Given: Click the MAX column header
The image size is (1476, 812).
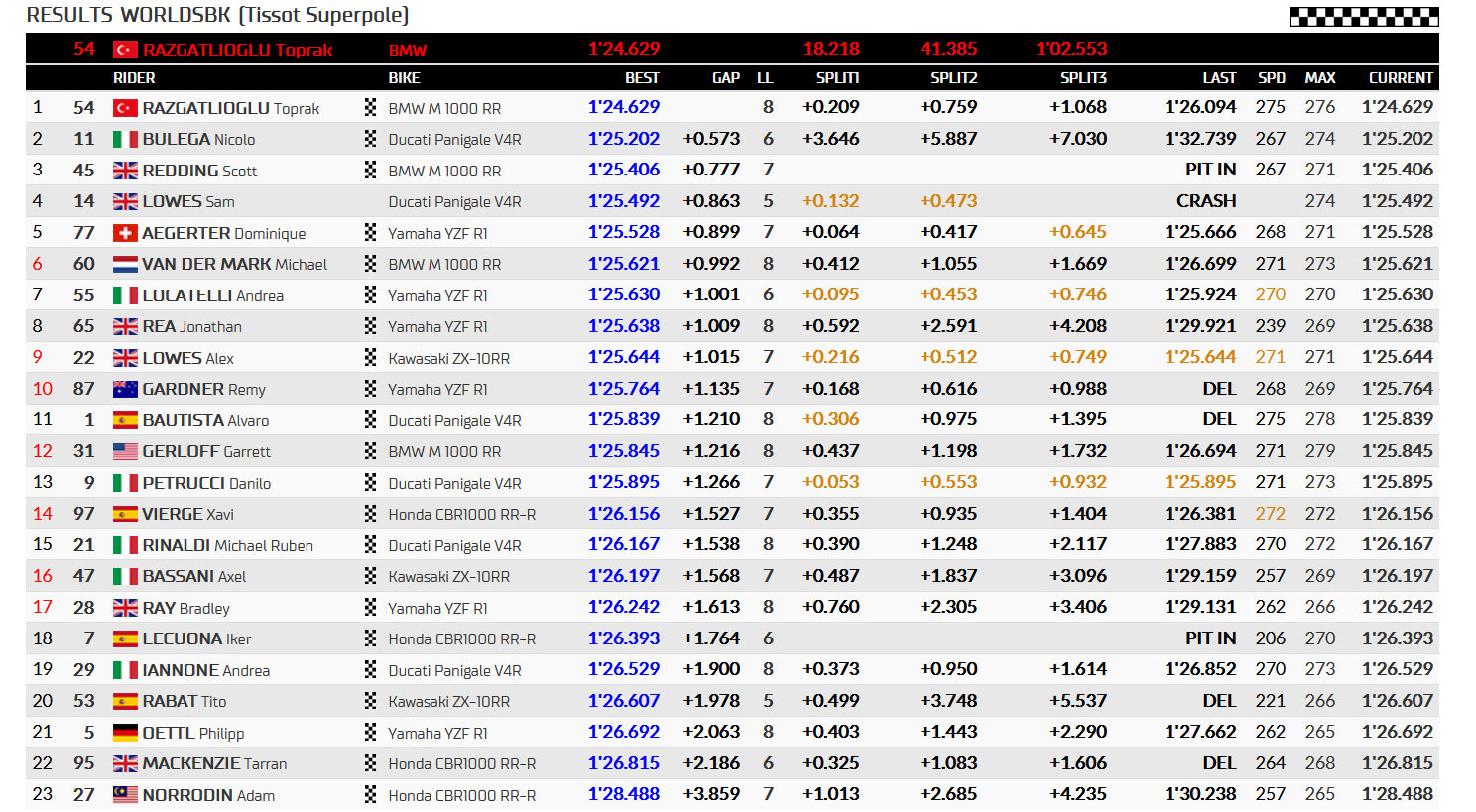Looking at the screenshot, I should point(1320,78).
